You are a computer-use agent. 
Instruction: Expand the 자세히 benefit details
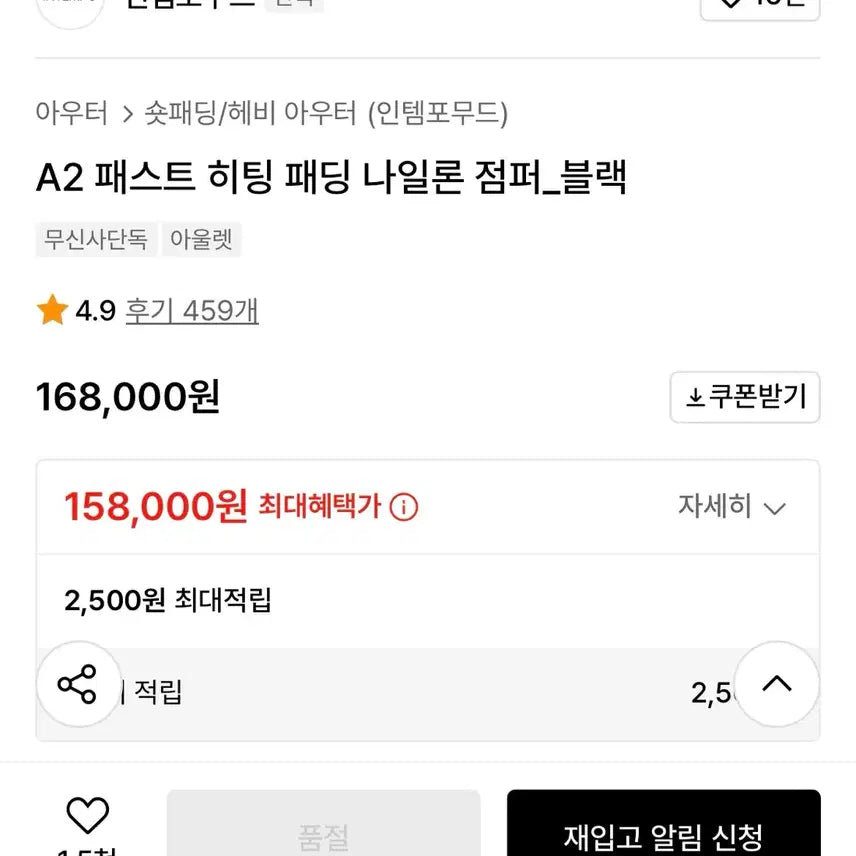pos(732,507)
